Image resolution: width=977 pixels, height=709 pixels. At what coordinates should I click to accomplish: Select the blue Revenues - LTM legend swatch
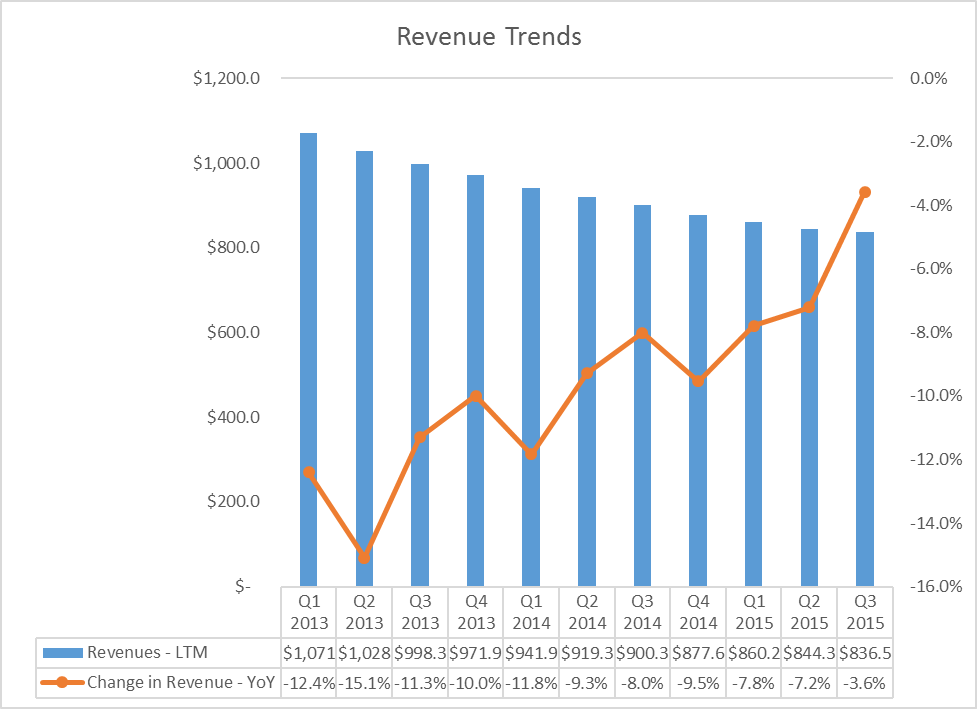click(62, 653)
